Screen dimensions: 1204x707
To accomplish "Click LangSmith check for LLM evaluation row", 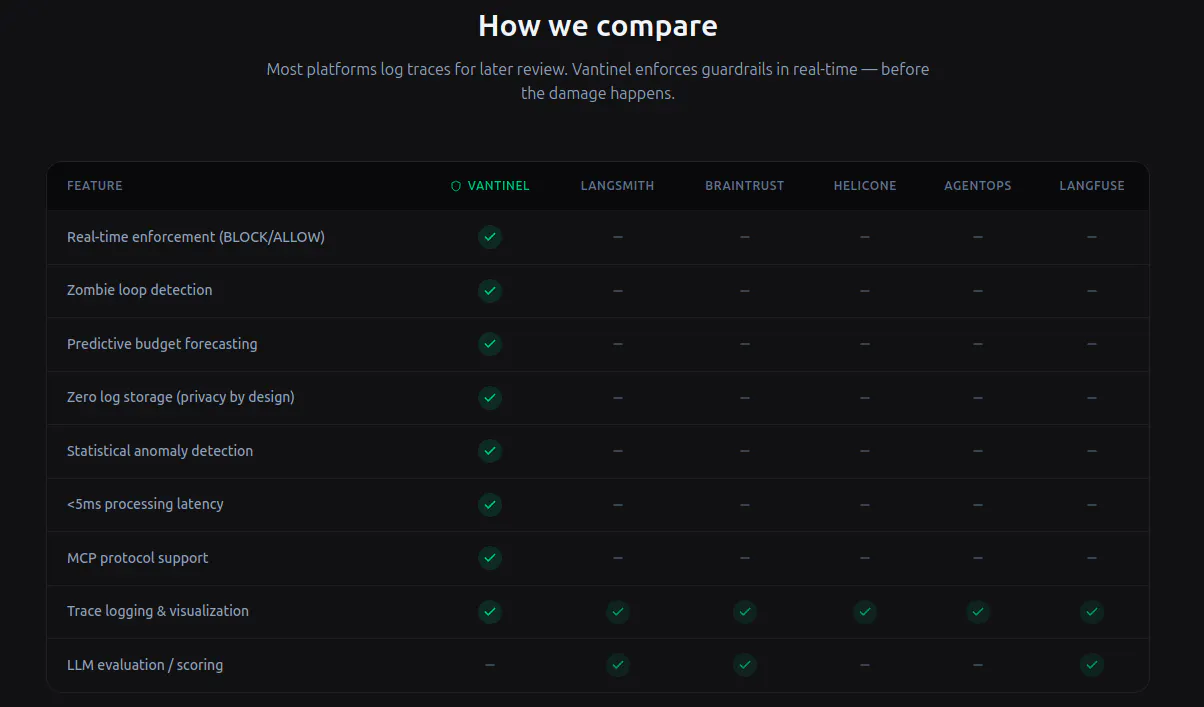I will coord(618,665).
